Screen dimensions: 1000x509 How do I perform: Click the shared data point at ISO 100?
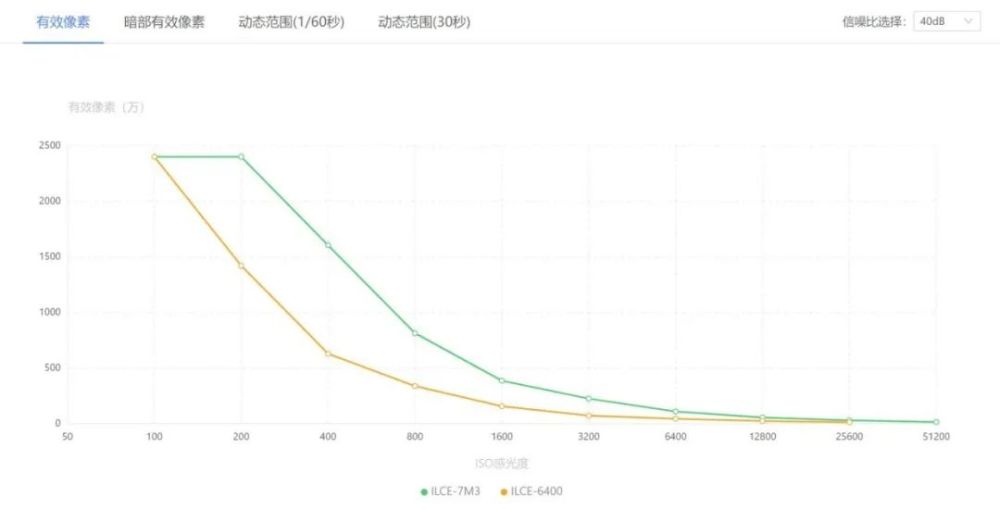(x=154, y=157)
